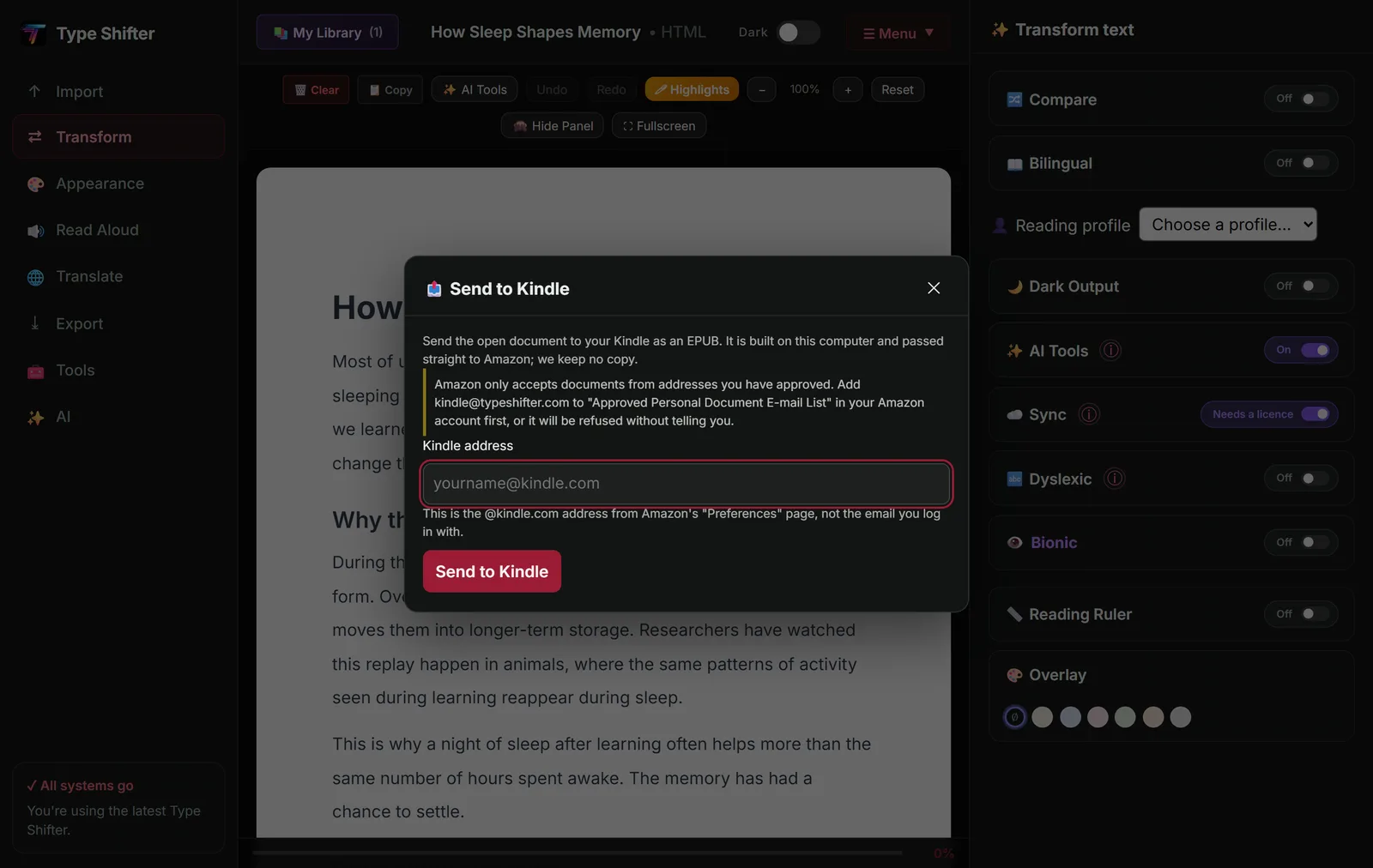1373x868 pixels.
Task: Toggle the Sync switch
Action: click(x=1316, y=414)
